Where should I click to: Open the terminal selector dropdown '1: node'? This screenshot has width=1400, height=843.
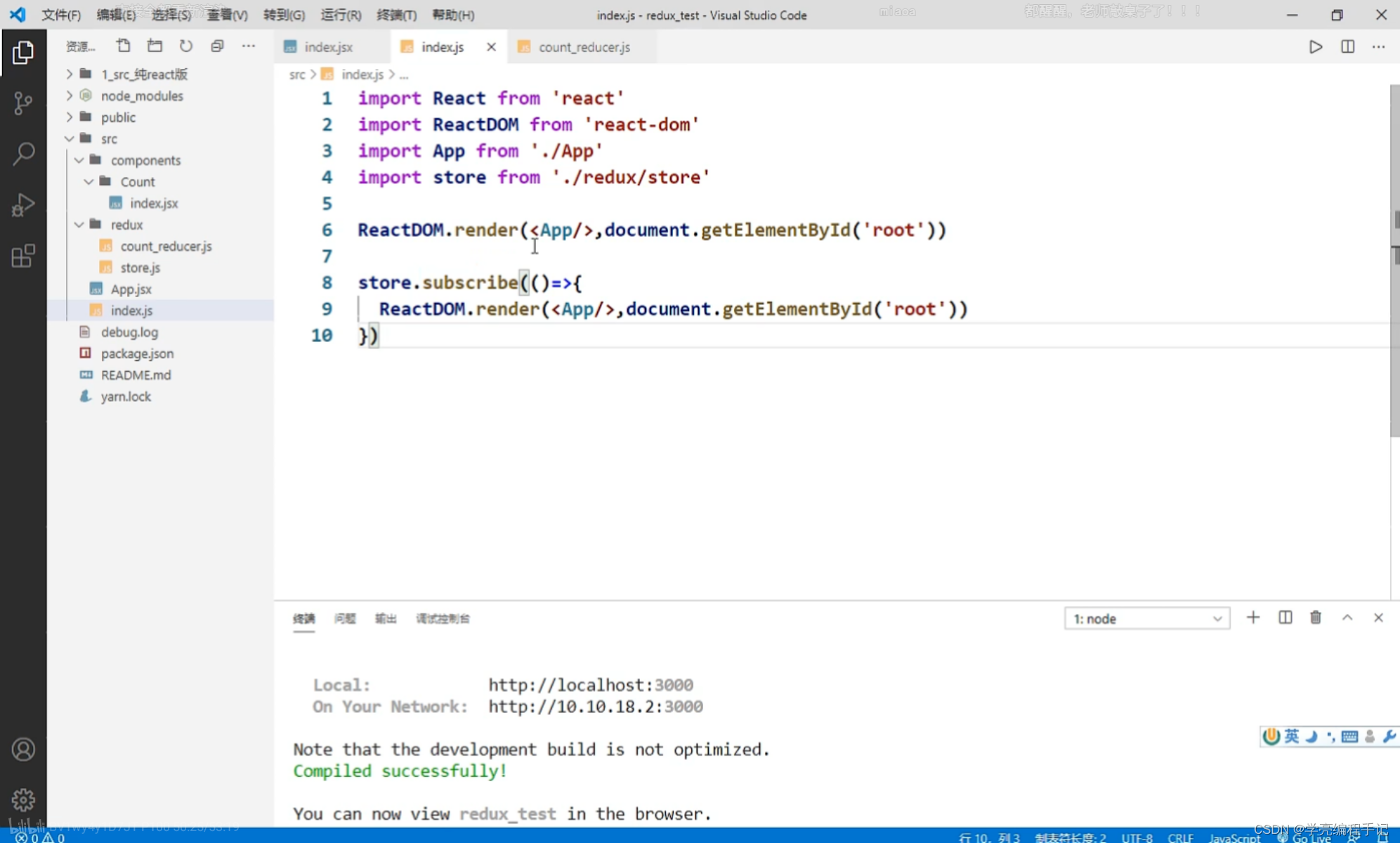click(x=1147, y=619)
